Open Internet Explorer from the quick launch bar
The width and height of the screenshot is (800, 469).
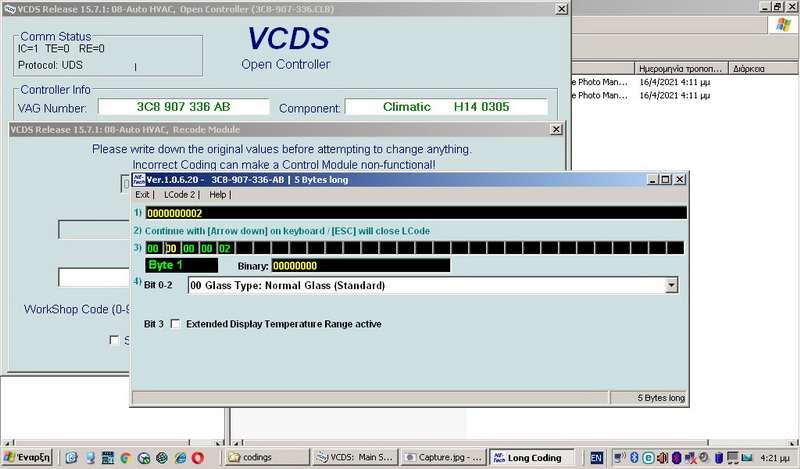click(x=180, y=458)
